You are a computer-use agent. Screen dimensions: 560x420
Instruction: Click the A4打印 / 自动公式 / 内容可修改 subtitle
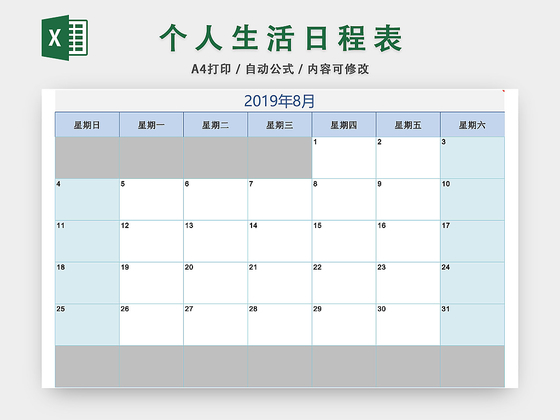pos(280,69)
